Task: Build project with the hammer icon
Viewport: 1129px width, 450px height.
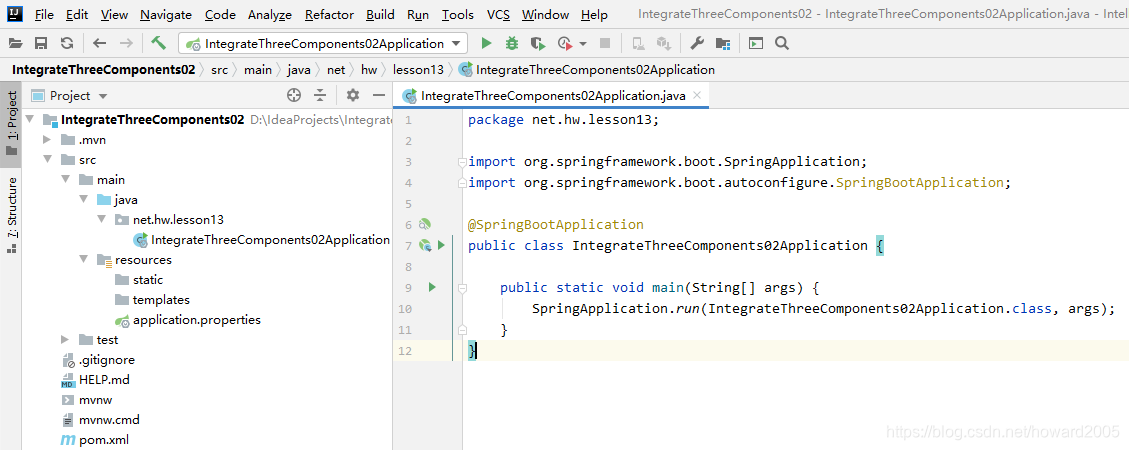Action: click(x=158, y=43)
